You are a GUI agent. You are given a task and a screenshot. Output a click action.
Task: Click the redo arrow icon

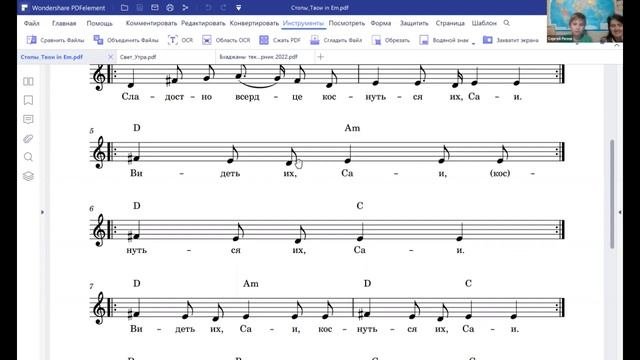pyautogui.click(x=223, y=8)
